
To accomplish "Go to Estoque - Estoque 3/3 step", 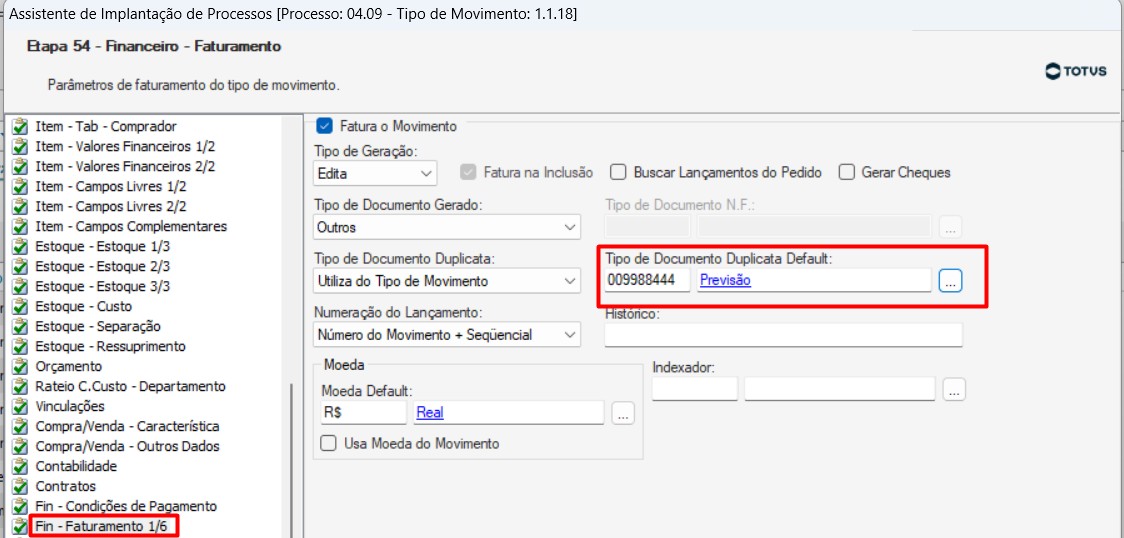I will [103, 287].
